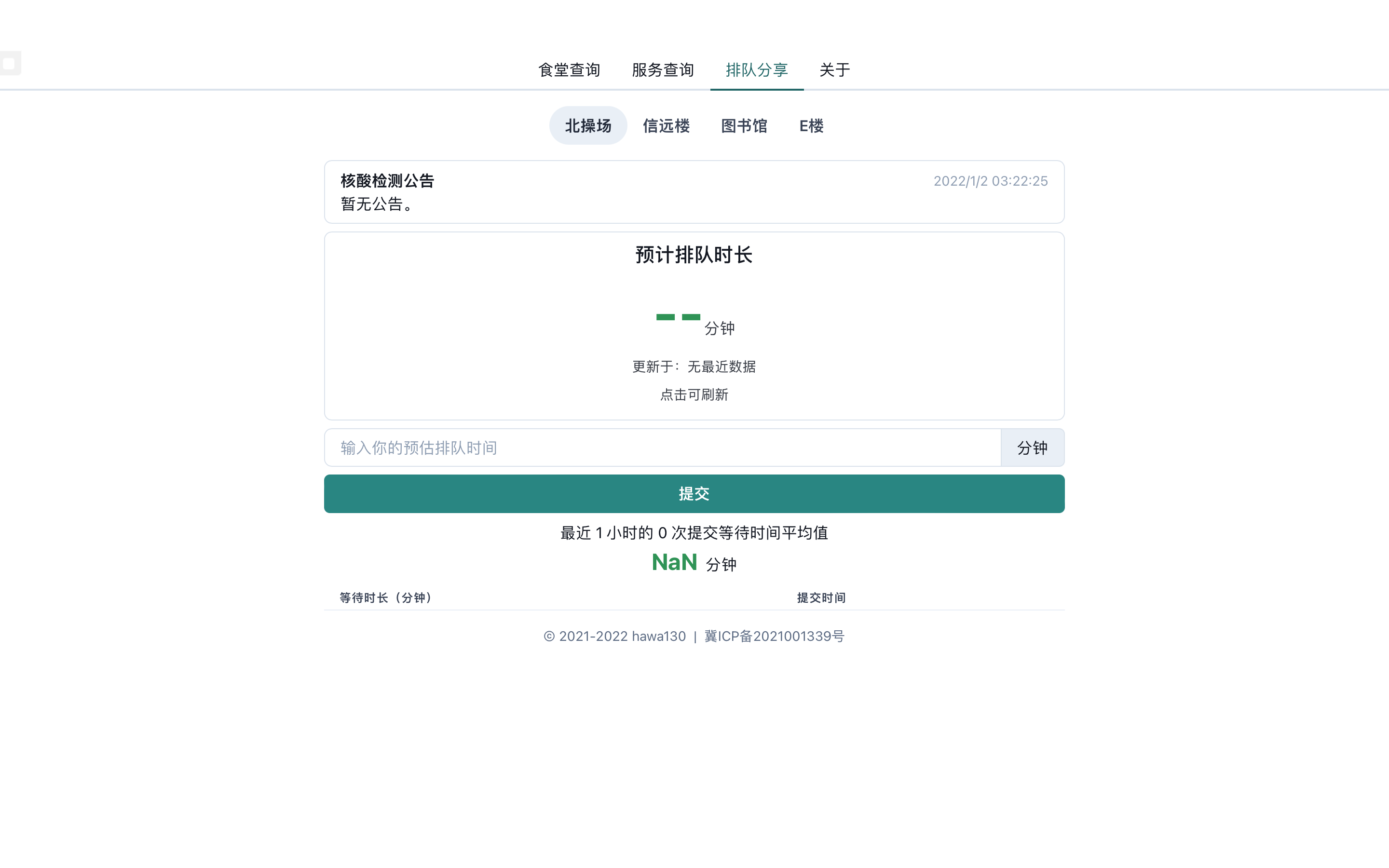This screenshot has height=868, width=1389.
Task: Open the 关于 tab
Action: (x=834, y=70)
